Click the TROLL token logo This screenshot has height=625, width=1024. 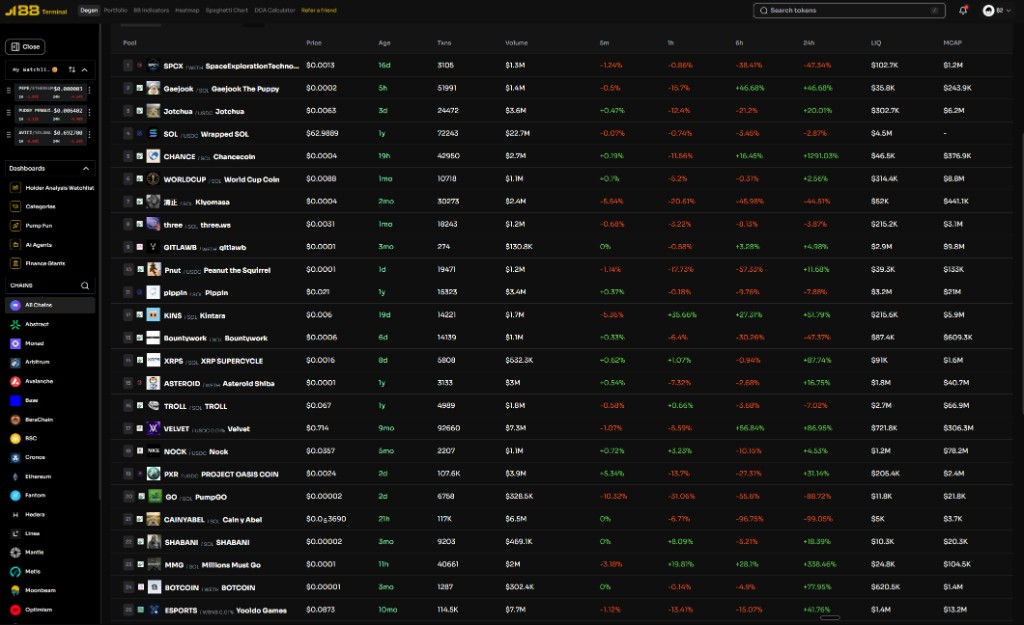coord(153,406)
